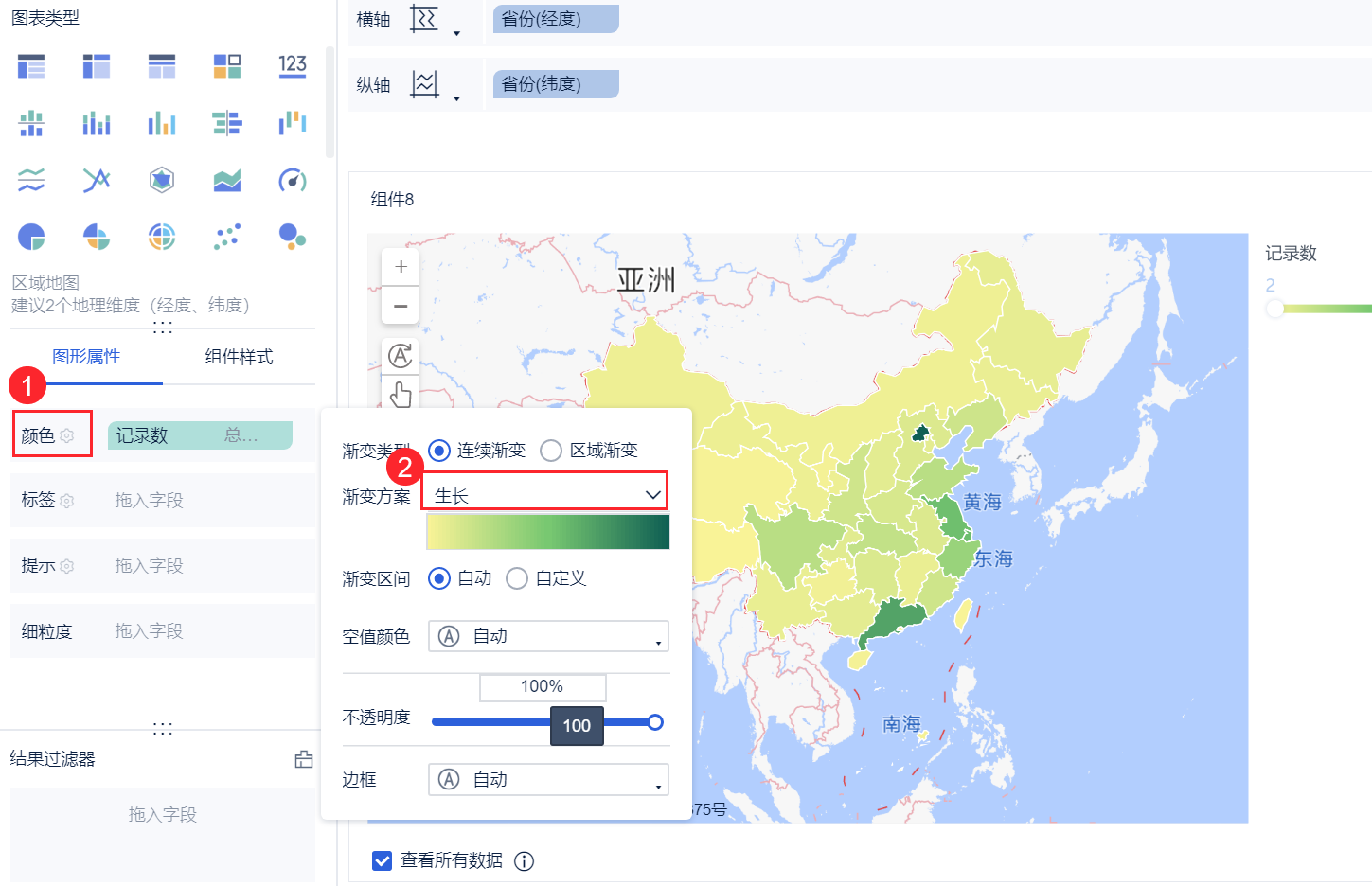Click the 细粒度 拖入字段 drop area
The height and width of the screenshot is (886, 1372).
coord(211,630)
